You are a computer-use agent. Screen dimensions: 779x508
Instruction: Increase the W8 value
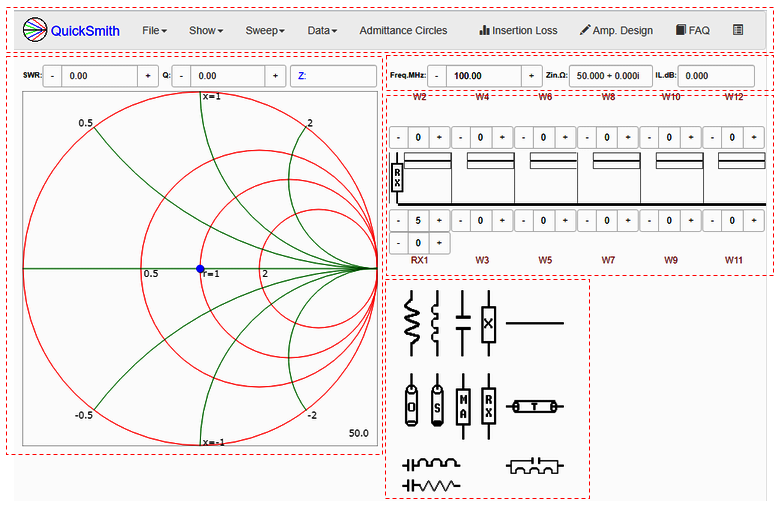pyautogui.click(x=628, y=138)
